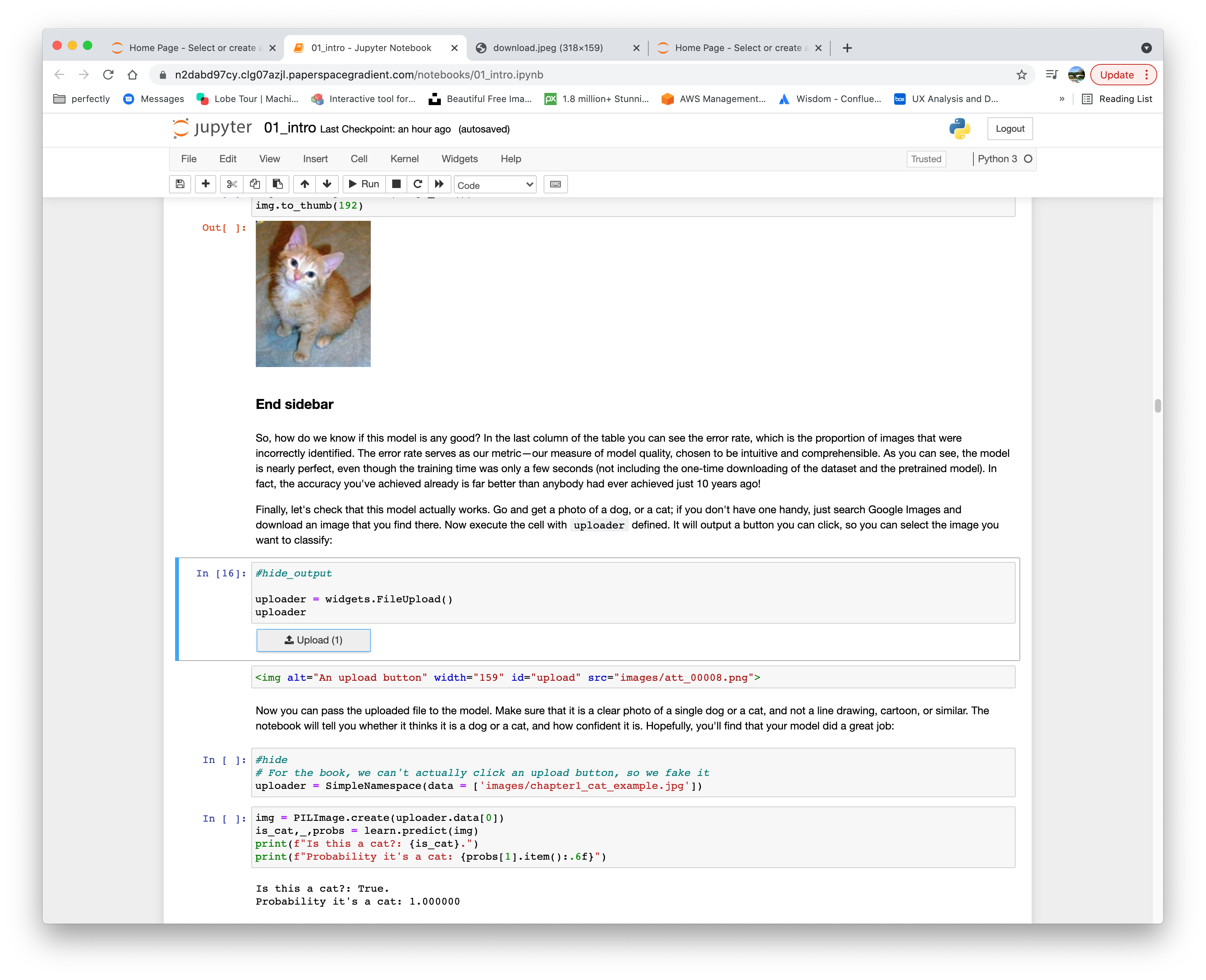Insert a new cell with the plus icon

(206, 184)
